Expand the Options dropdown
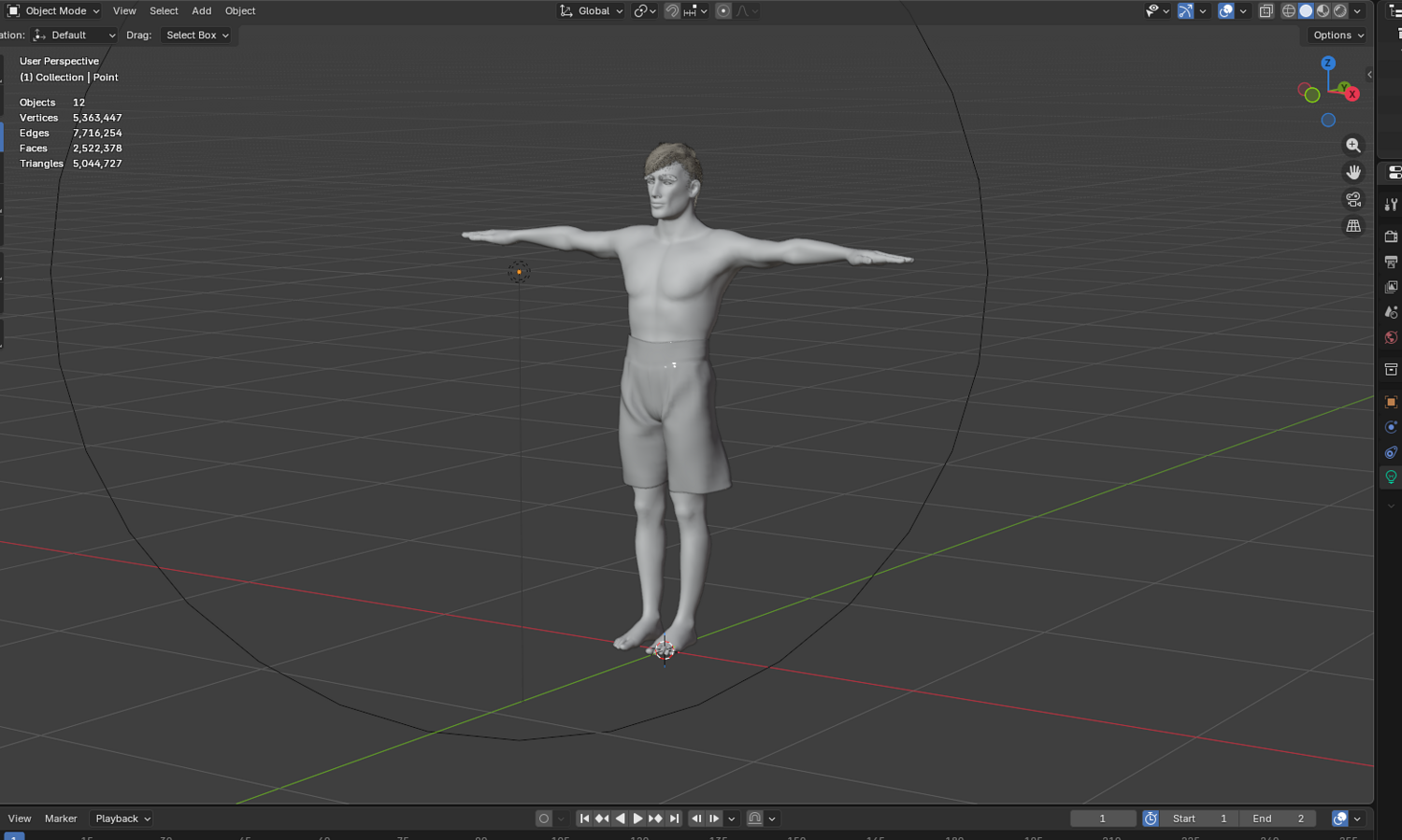Viewport: 1402px width, 840px height. (x=1338, y=36)
